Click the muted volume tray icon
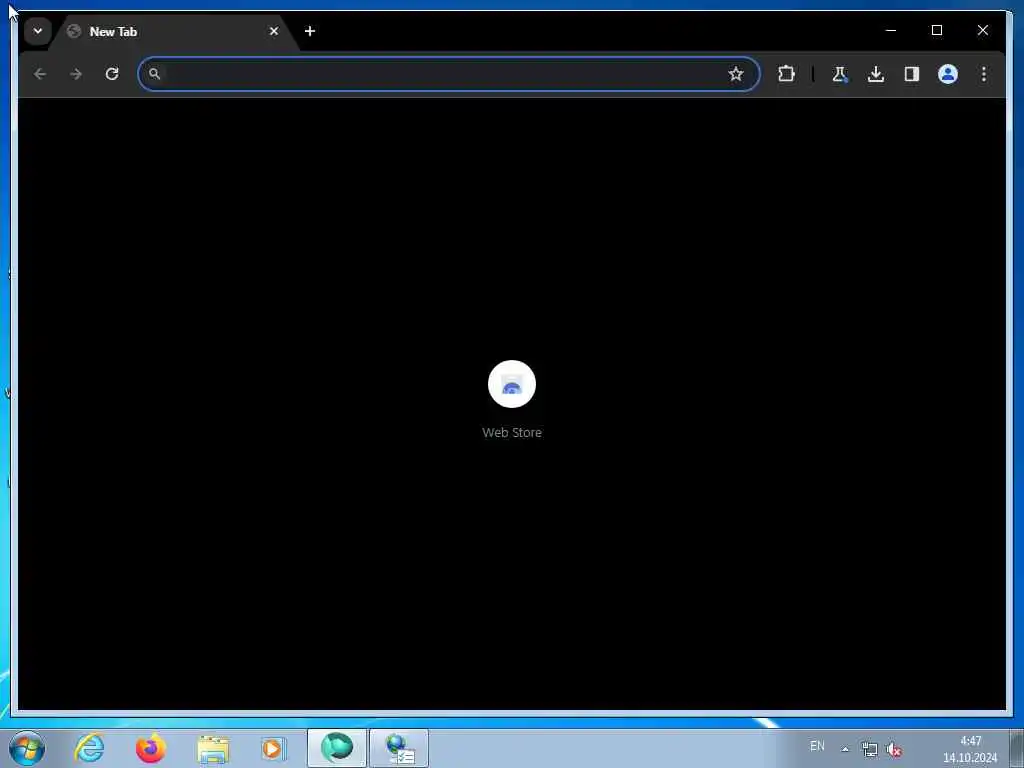 894,750
